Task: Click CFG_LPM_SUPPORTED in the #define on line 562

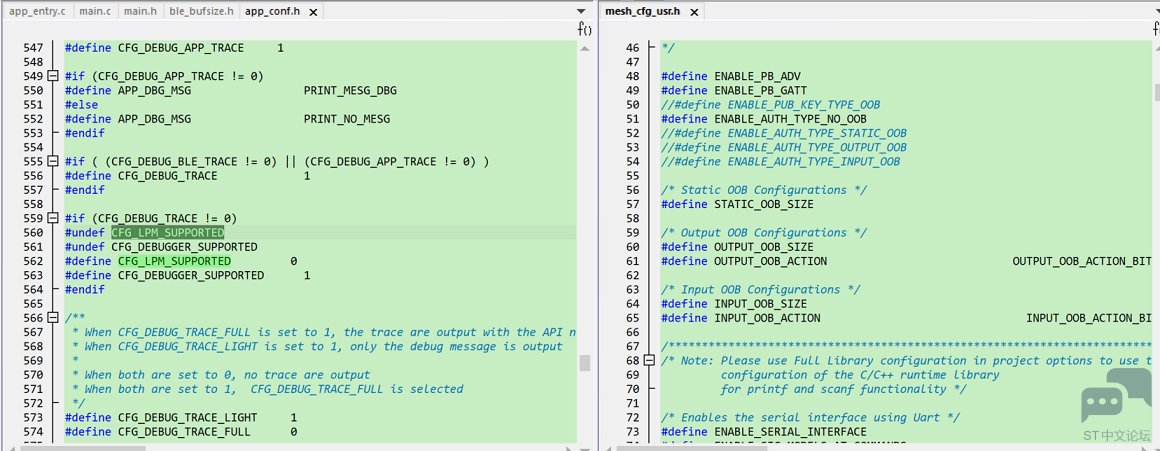Action: 175,261
